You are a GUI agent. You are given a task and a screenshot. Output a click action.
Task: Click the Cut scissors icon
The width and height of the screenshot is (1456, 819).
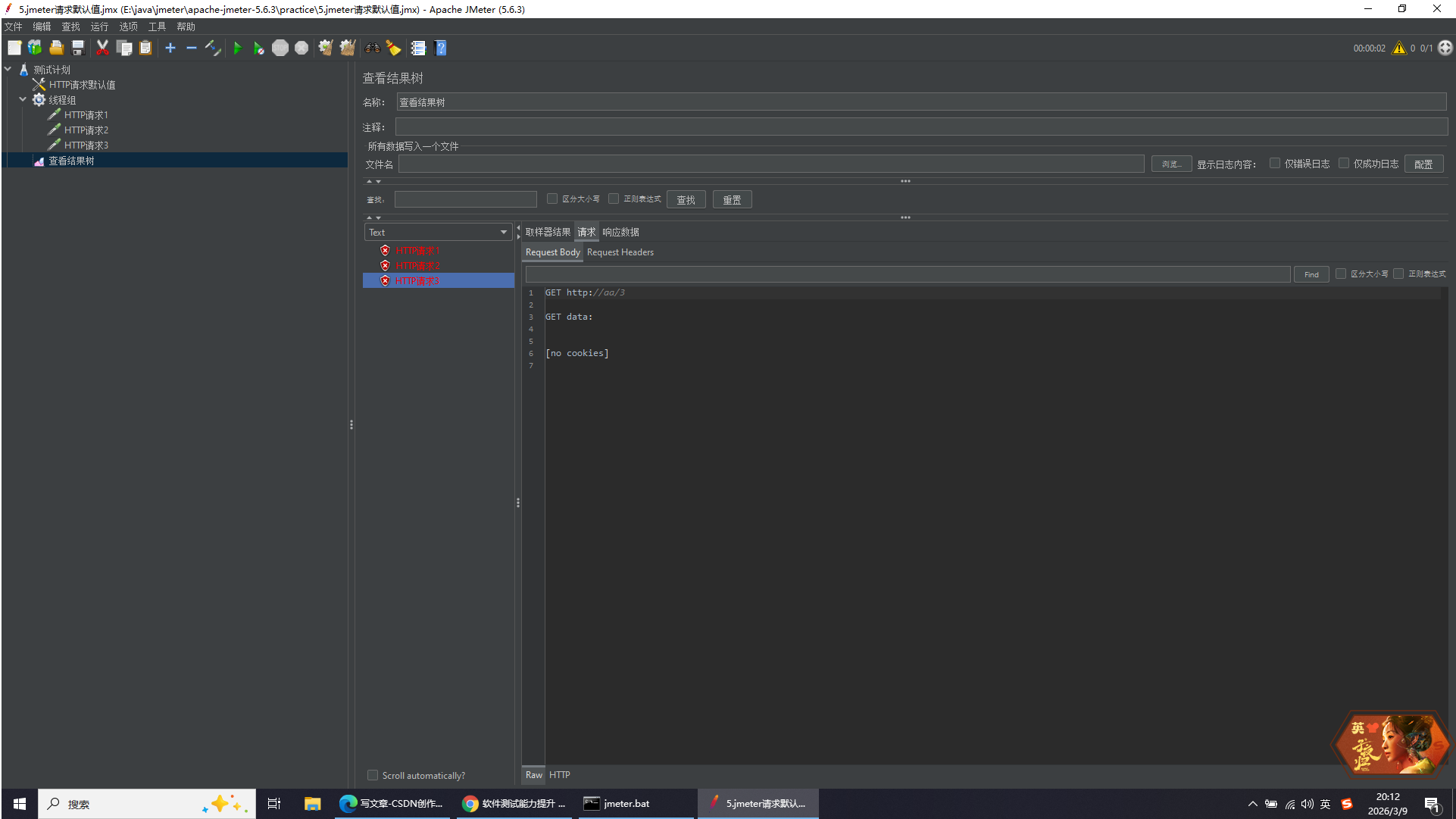tap(102, 48)
